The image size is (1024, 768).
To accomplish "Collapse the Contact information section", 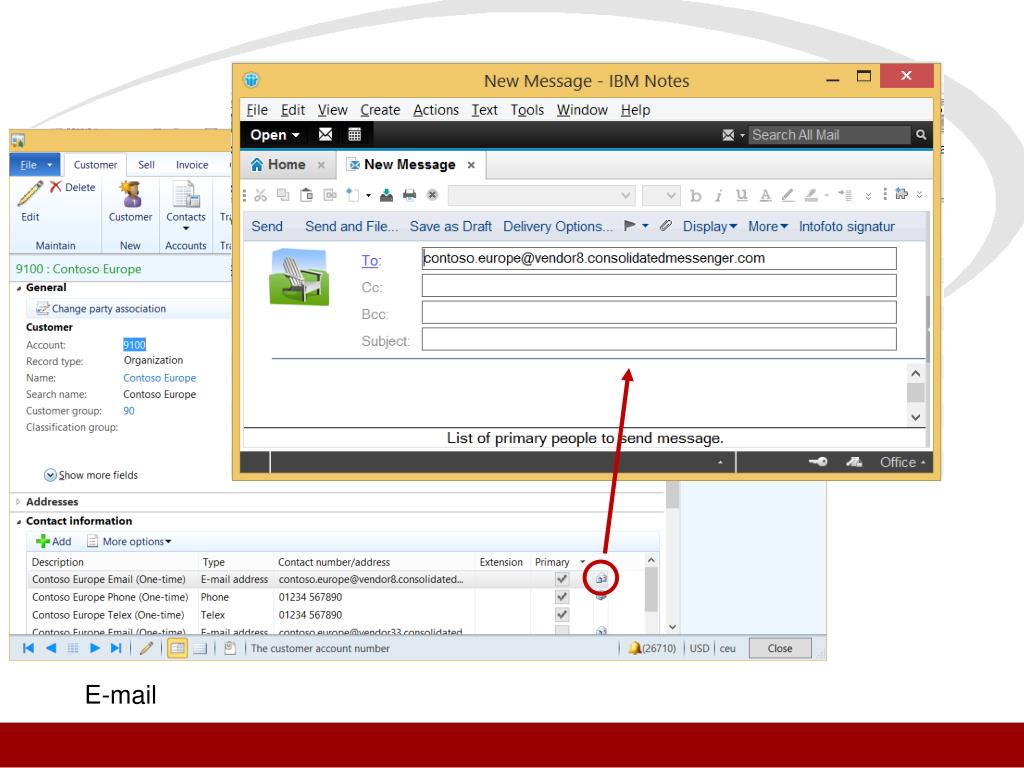I will [x=19, y=521].
